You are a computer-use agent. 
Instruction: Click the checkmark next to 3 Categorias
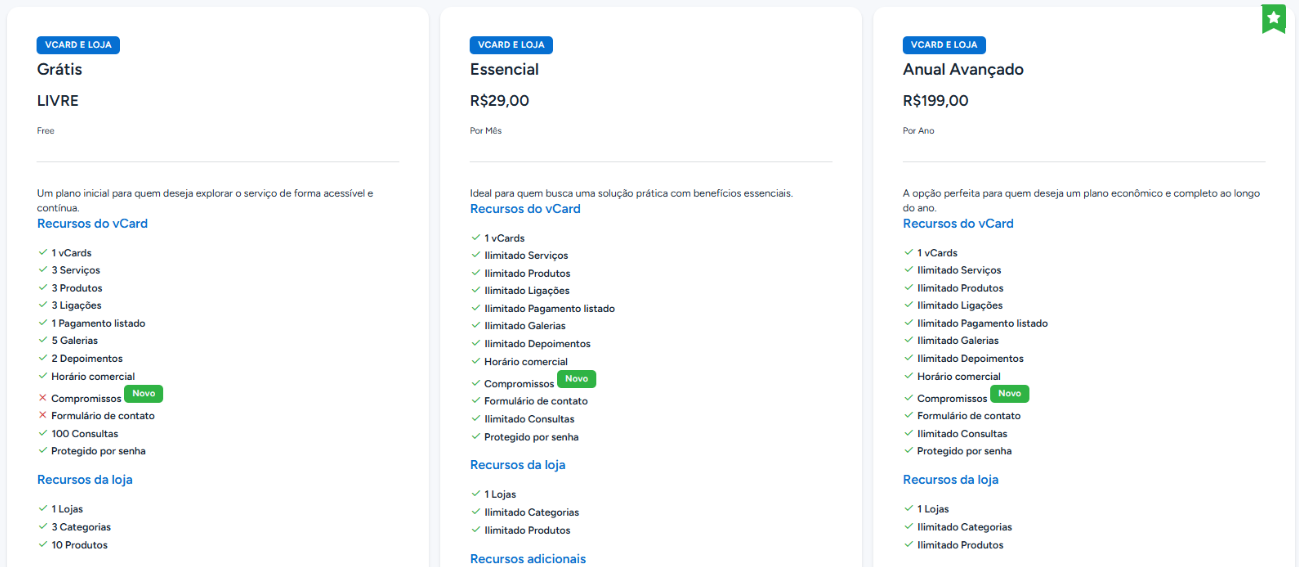(x=42, y=527)
